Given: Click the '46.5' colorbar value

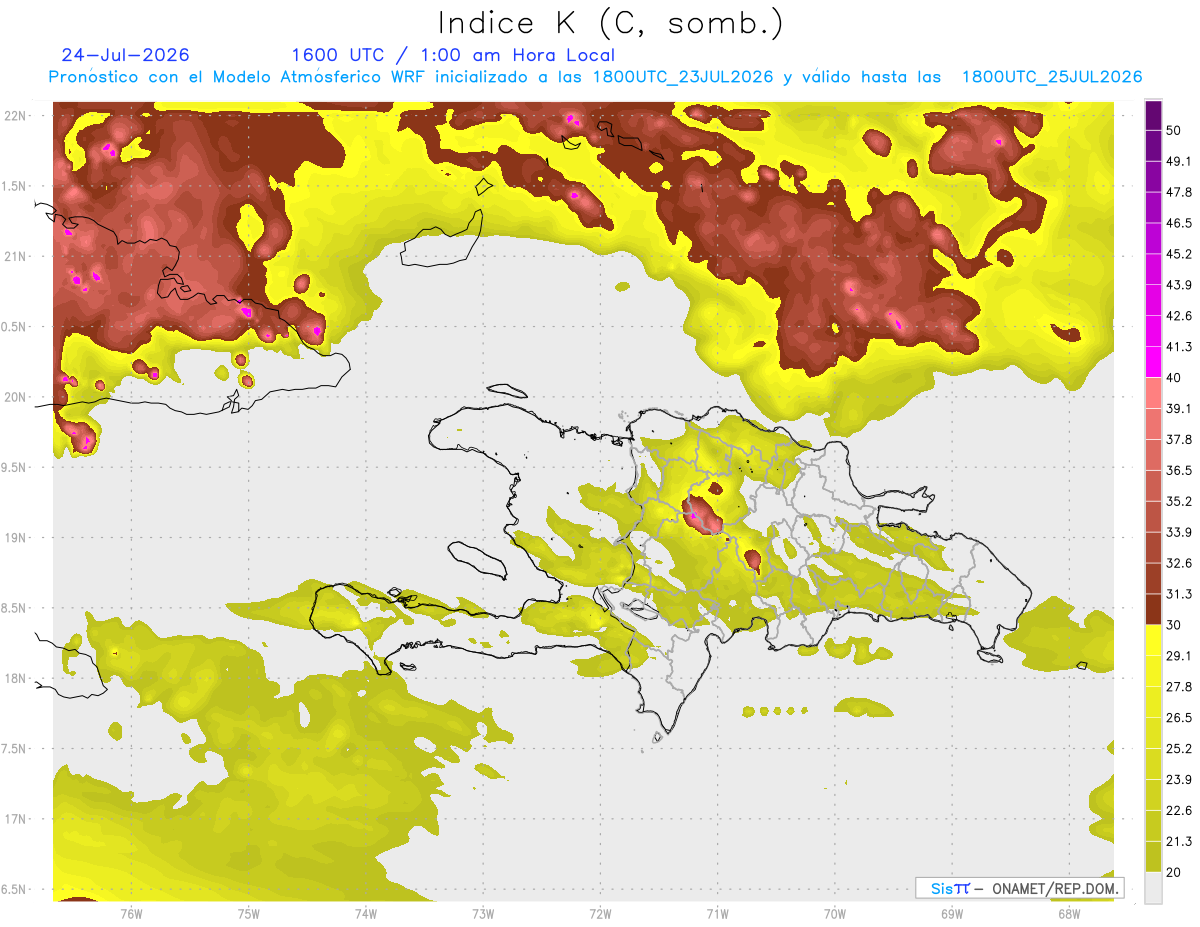Looking at the screenshot, I should tap(1179, 223).
